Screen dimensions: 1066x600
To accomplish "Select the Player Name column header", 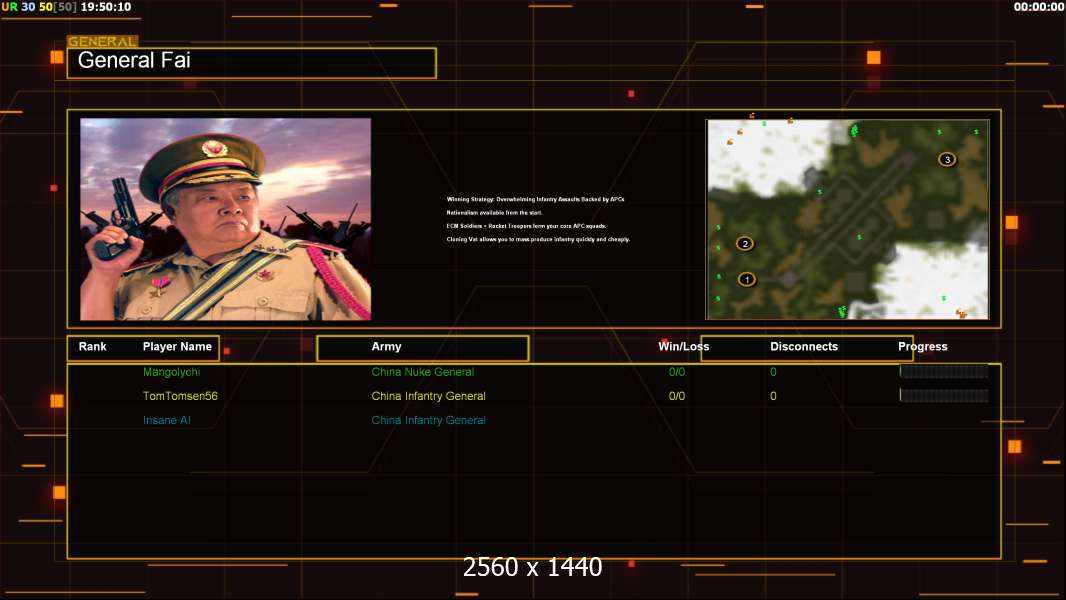I will click(177, 347).
